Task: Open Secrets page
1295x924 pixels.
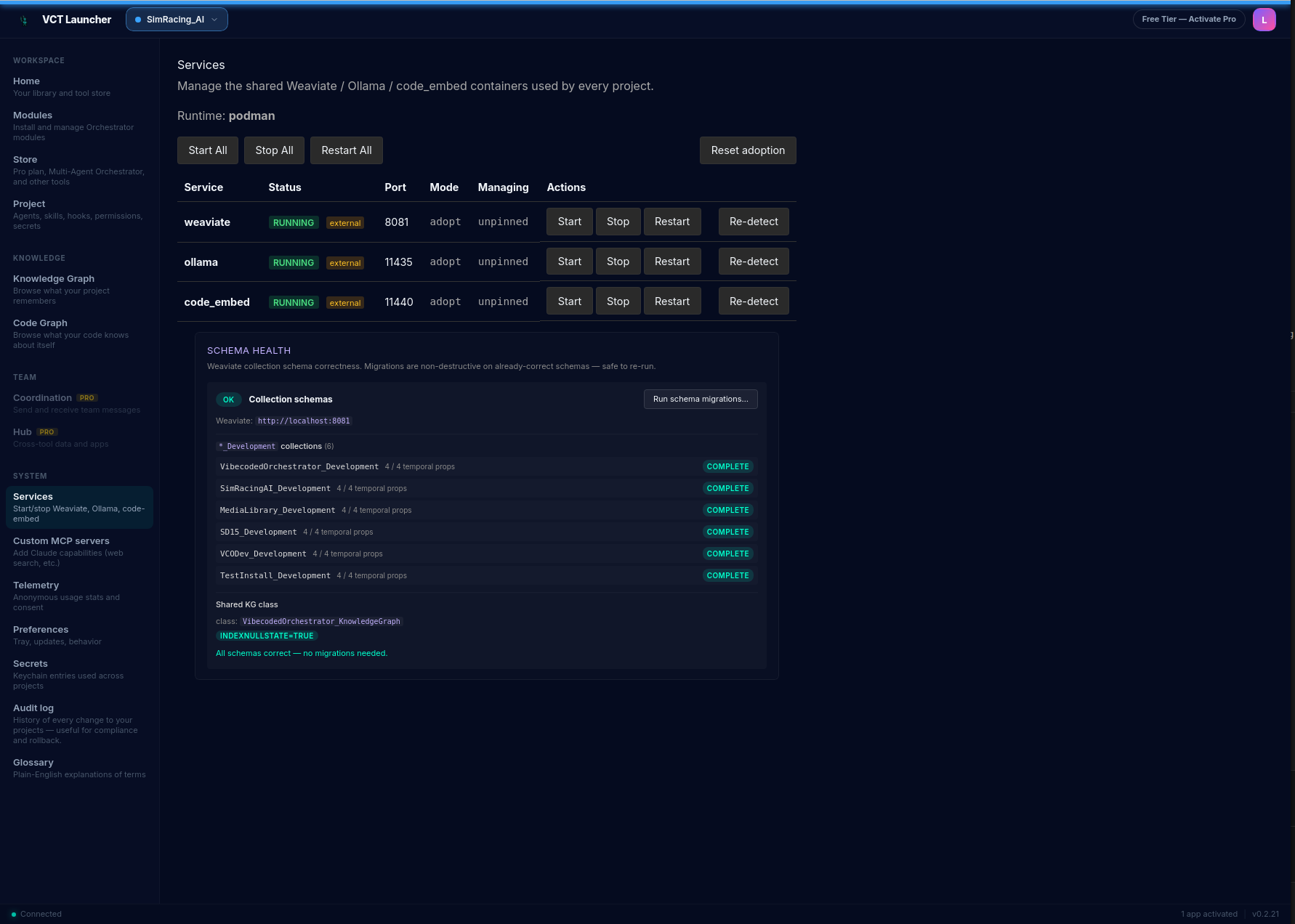Action: point(79,675)
